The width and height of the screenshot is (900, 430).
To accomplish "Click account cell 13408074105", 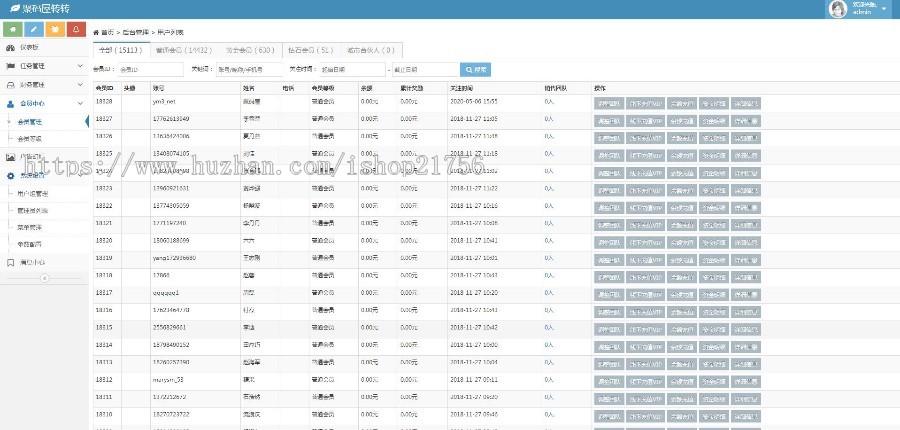I will click(171, 153).
